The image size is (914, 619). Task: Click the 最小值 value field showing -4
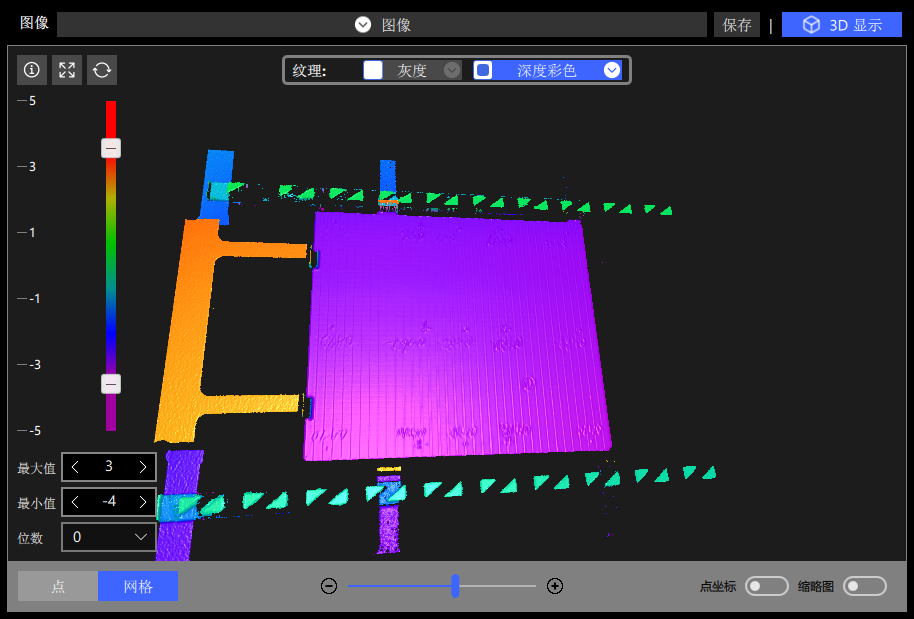pos(109,502)
